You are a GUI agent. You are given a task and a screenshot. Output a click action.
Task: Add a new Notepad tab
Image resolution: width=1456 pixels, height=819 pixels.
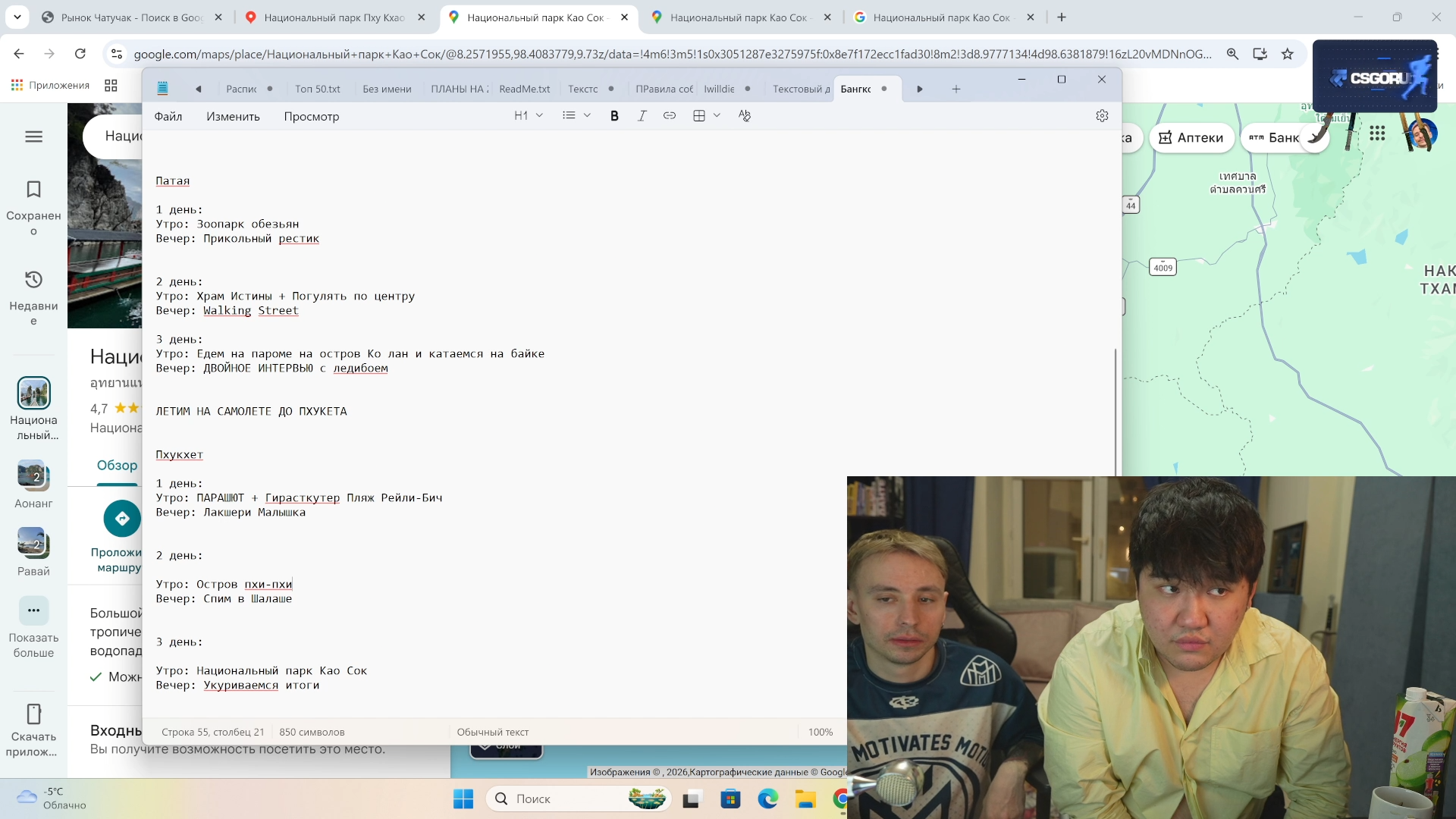pyautogui.click(x=955, y=89)
